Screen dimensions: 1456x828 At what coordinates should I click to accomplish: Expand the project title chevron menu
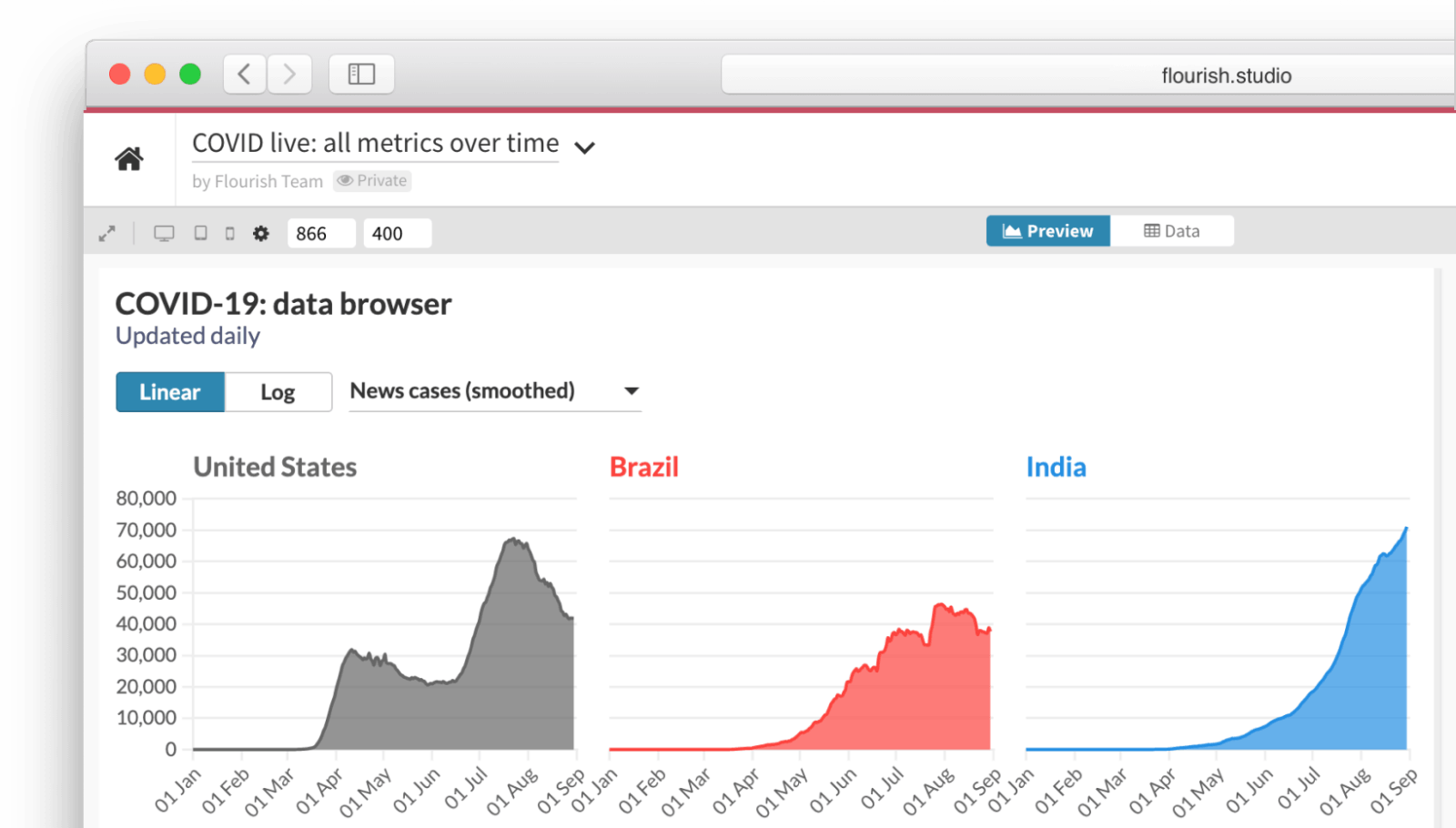[x=585, y=147]
